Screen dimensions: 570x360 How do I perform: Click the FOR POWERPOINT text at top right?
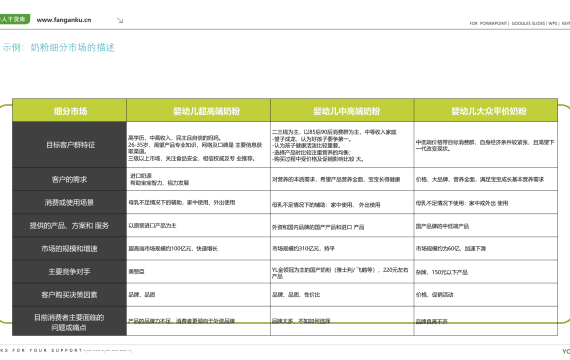[x=488, y=23]
